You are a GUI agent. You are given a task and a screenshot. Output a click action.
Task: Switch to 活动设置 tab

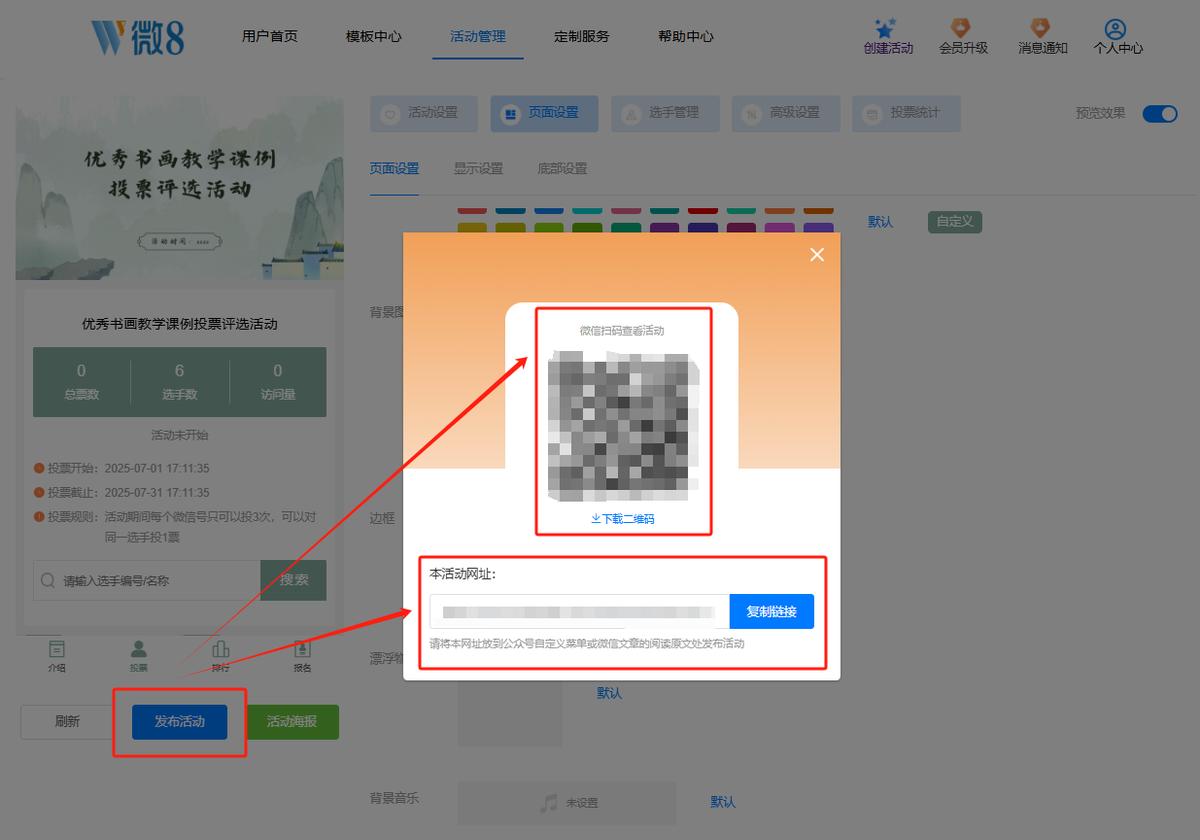pos(423,113)
